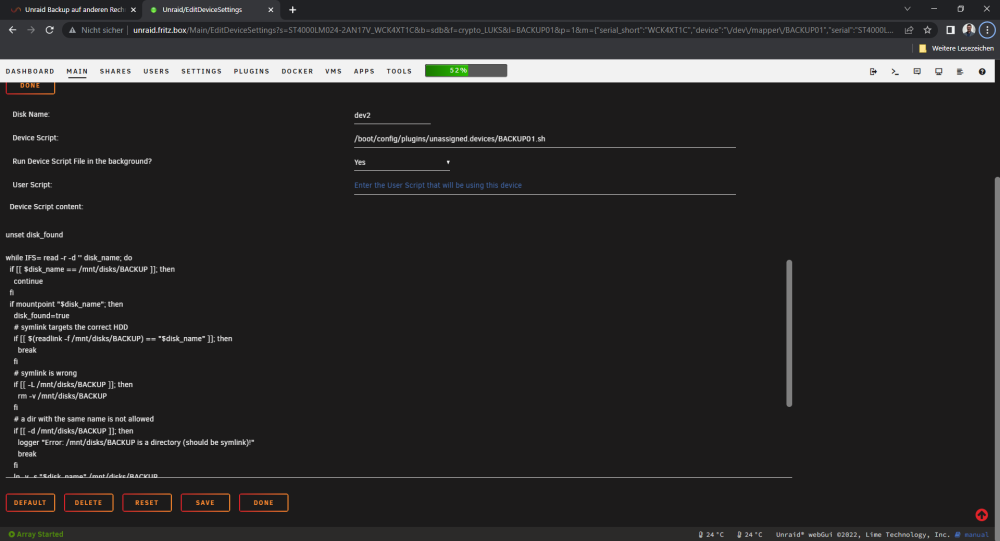Click the Device Script path field

pos(545,139)
